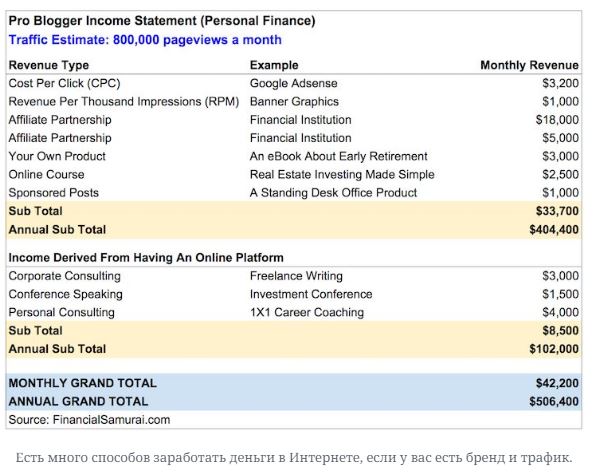Select the 1X1 Career Coaching cell
593x475 pixels.
[x=307, y=312]
